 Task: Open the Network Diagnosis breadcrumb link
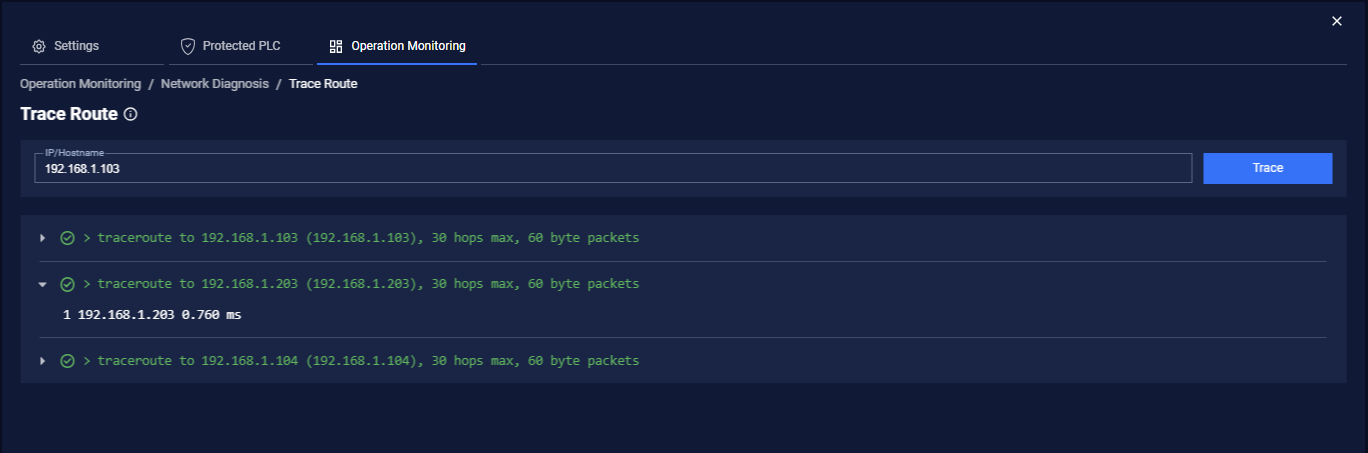point(215,84)
